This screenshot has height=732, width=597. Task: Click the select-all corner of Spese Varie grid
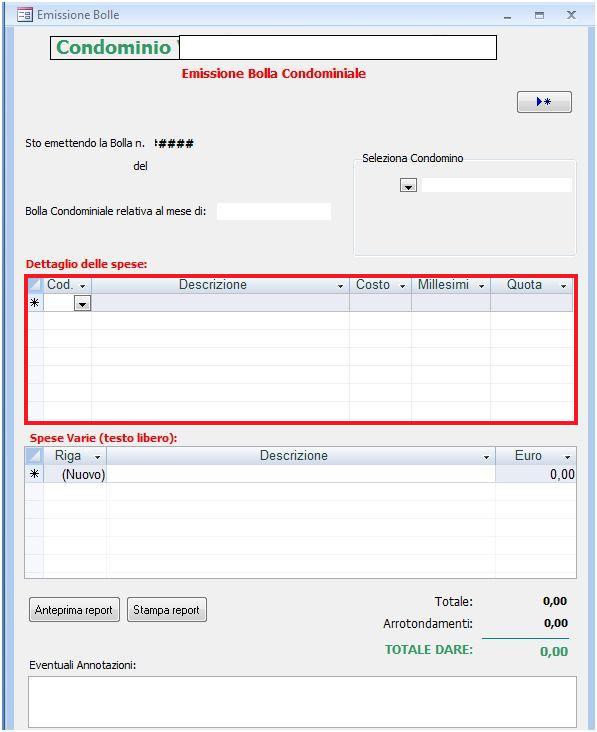coord(34,456)
